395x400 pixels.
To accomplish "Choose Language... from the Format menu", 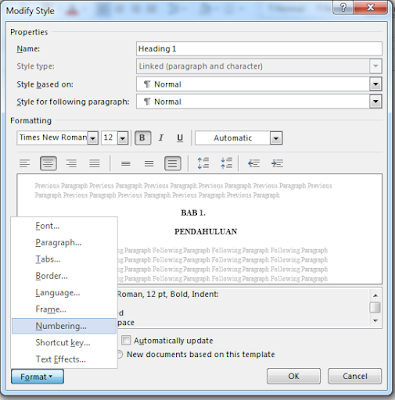I will pos(64,293).
